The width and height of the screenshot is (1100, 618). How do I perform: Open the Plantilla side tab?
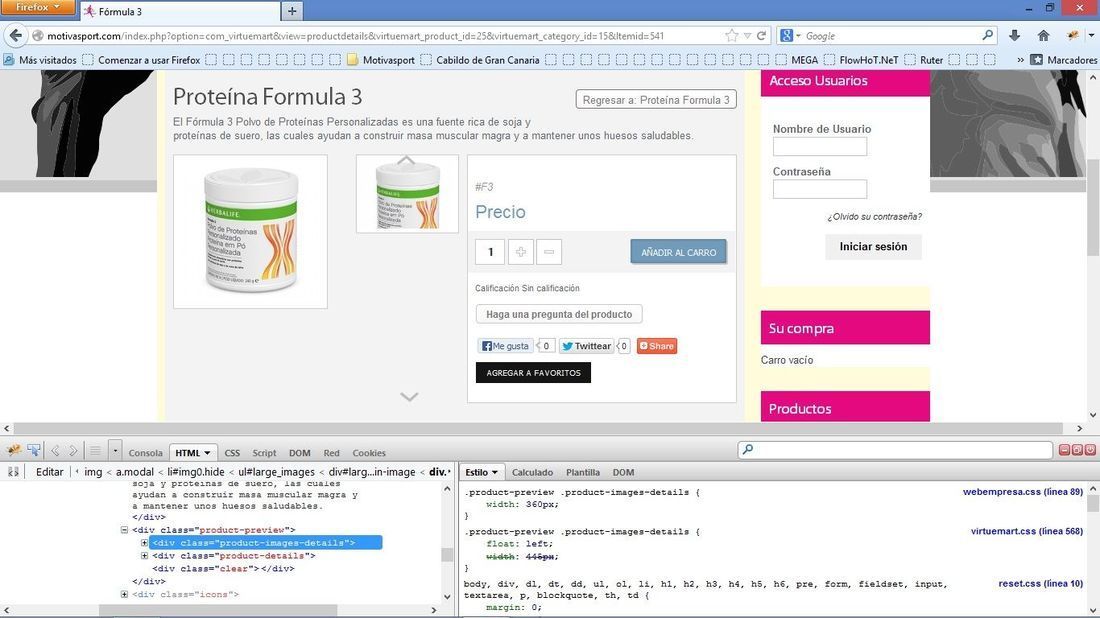pyautogui.click(x=583, y=473)
